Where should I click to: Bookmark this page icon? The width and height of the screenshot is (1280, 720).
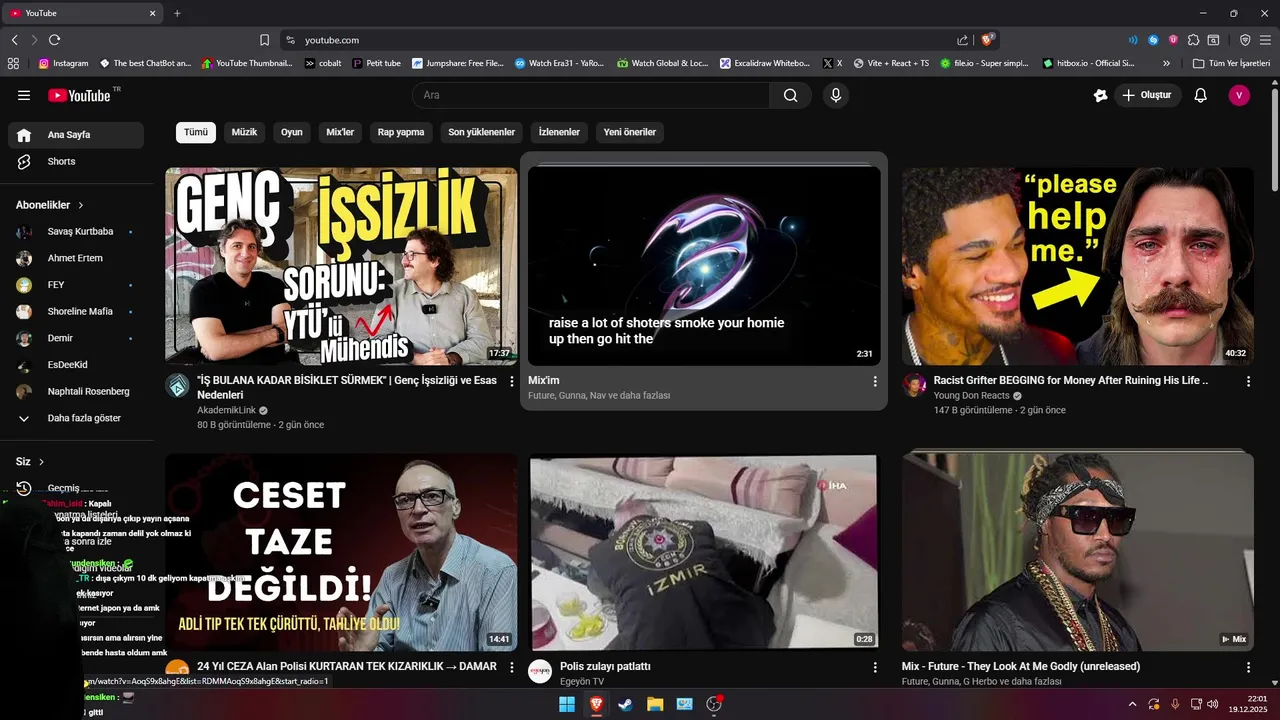pyautogui.click(x=265, y=40)
